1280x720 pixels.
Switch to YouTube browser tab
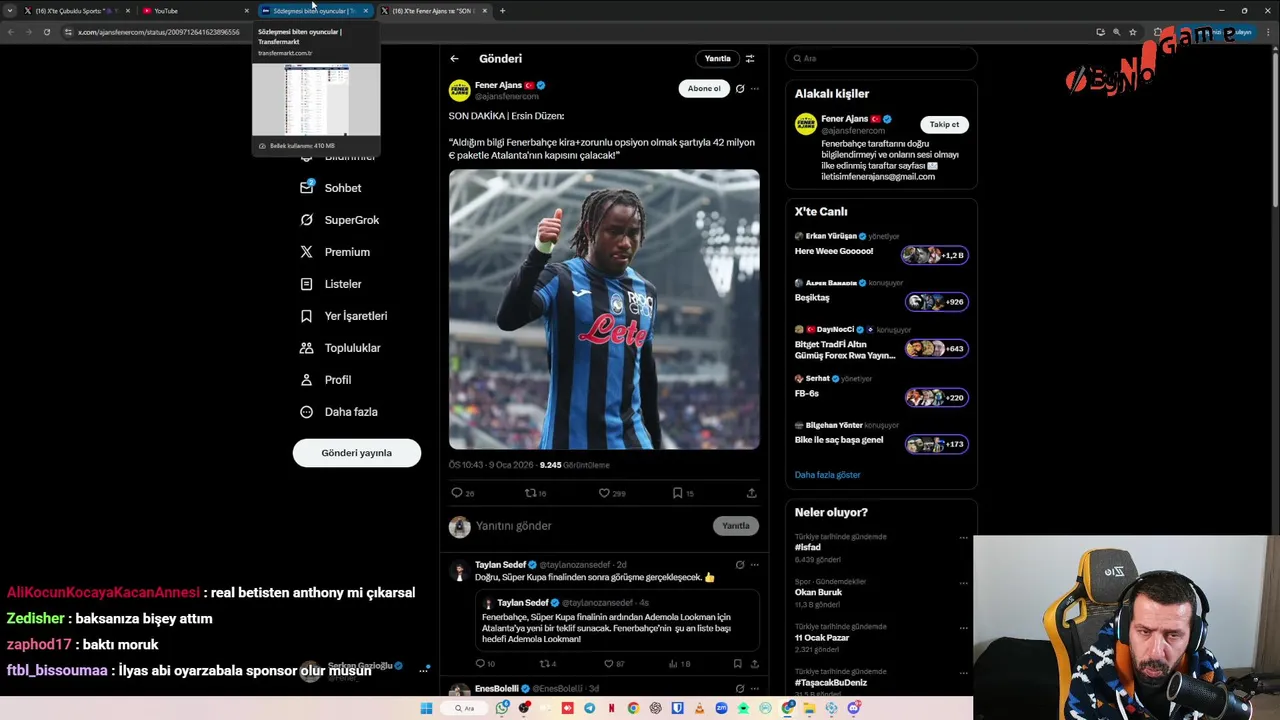[x=195, y=11]
